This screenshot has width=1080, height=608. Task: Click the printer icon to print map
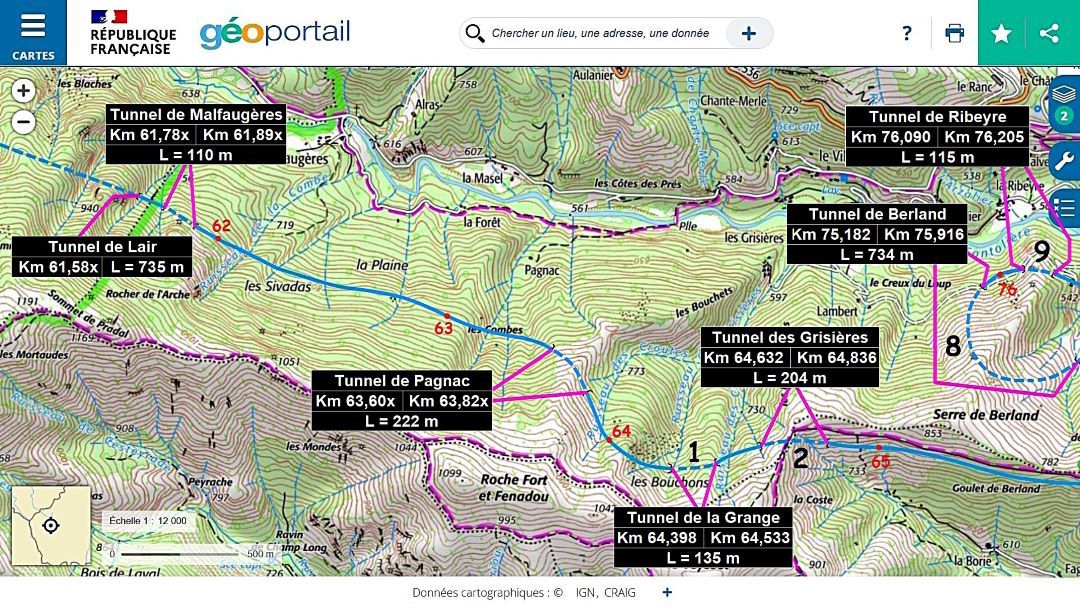[954, 33]
